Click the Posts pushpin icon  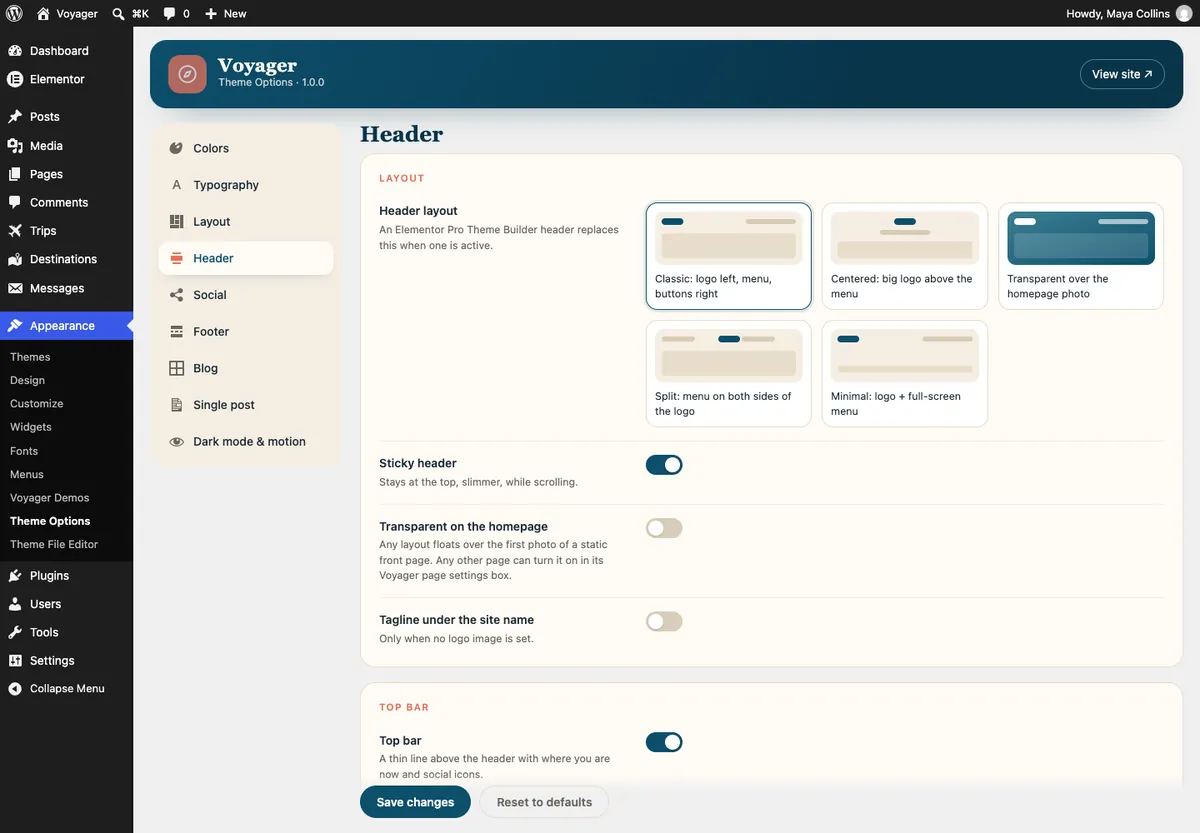coord(15,117)
